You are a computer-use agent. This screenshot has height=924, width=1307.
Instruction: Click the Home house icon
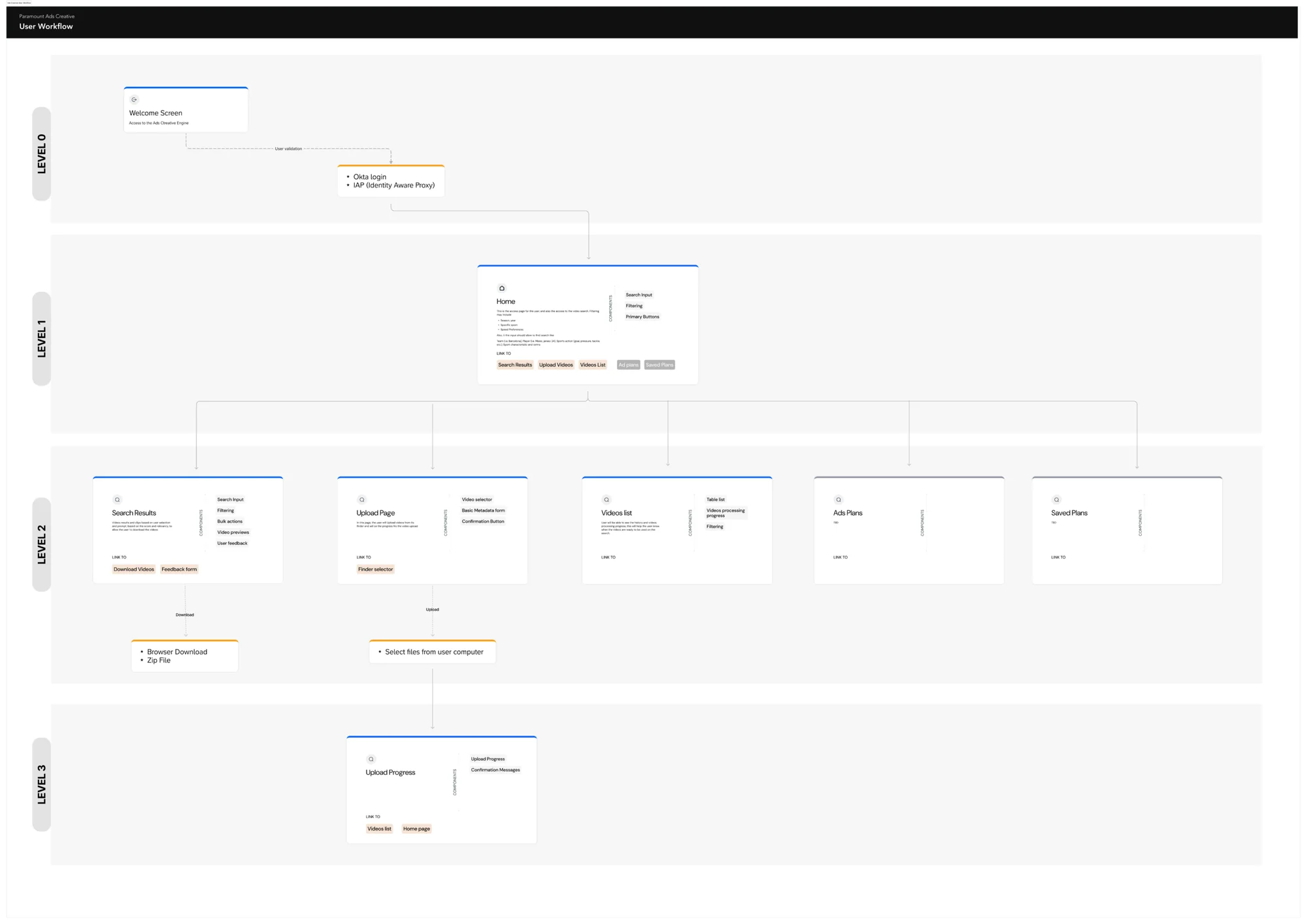[502, 288]
